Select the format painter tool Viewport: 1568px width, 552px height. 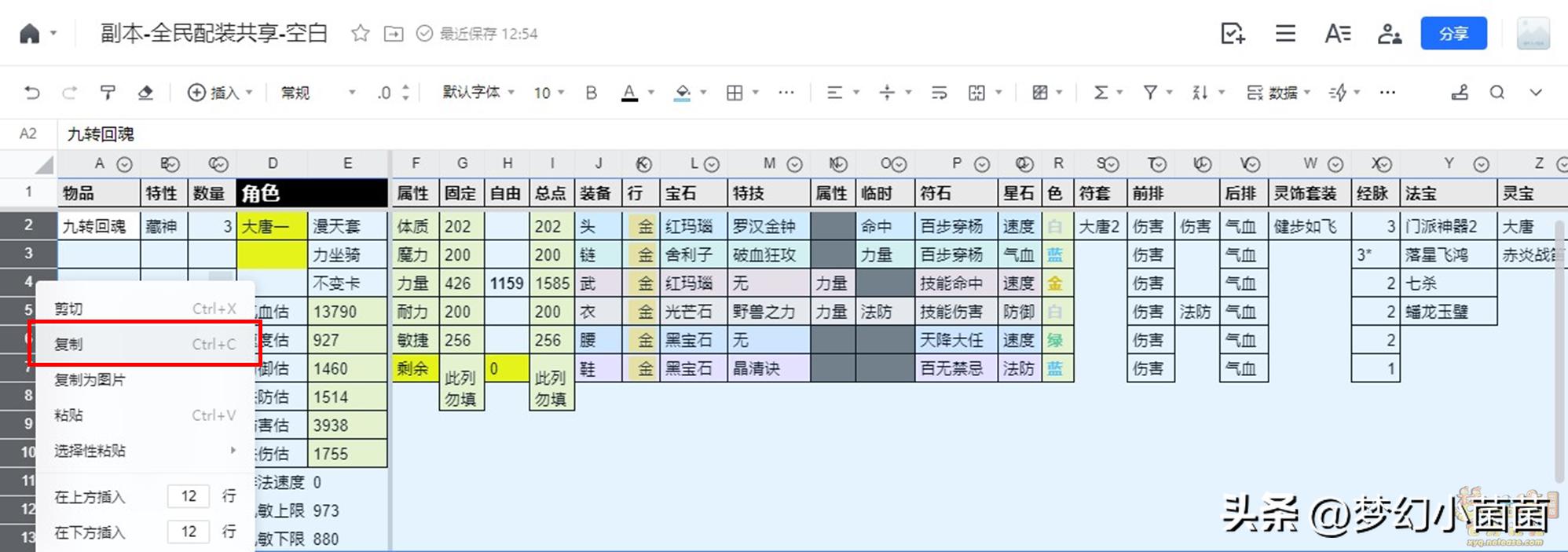108,93
